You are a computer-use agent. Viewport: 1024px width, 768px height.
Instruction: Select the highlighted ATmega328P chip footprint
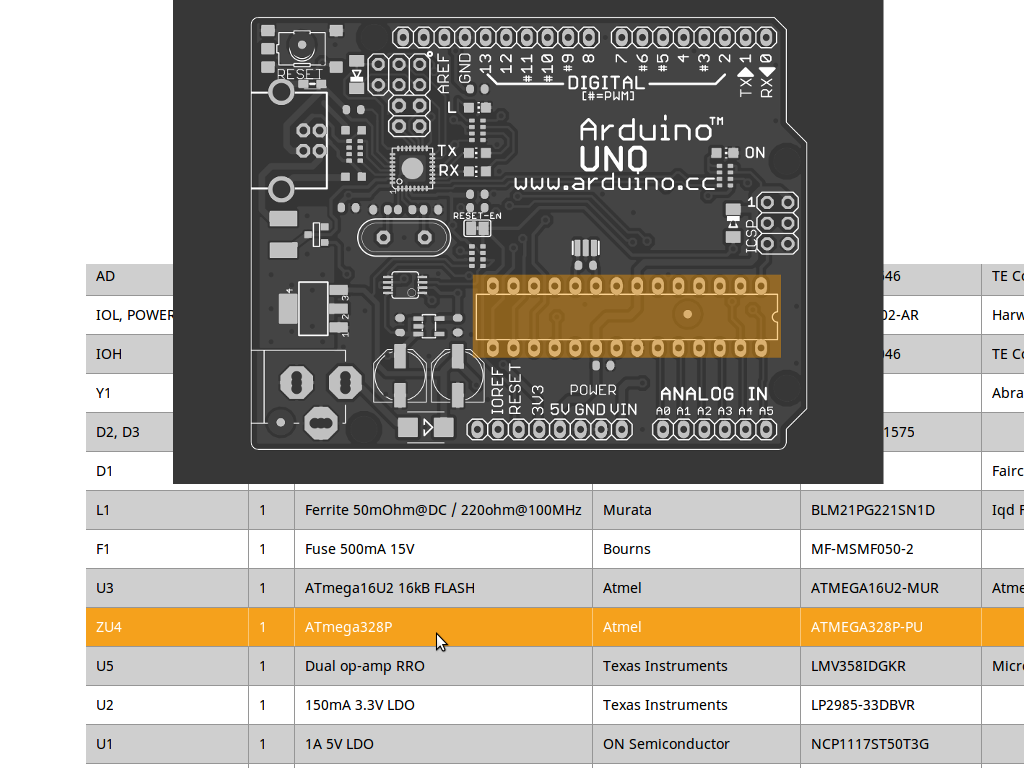(x=626, y=316)
